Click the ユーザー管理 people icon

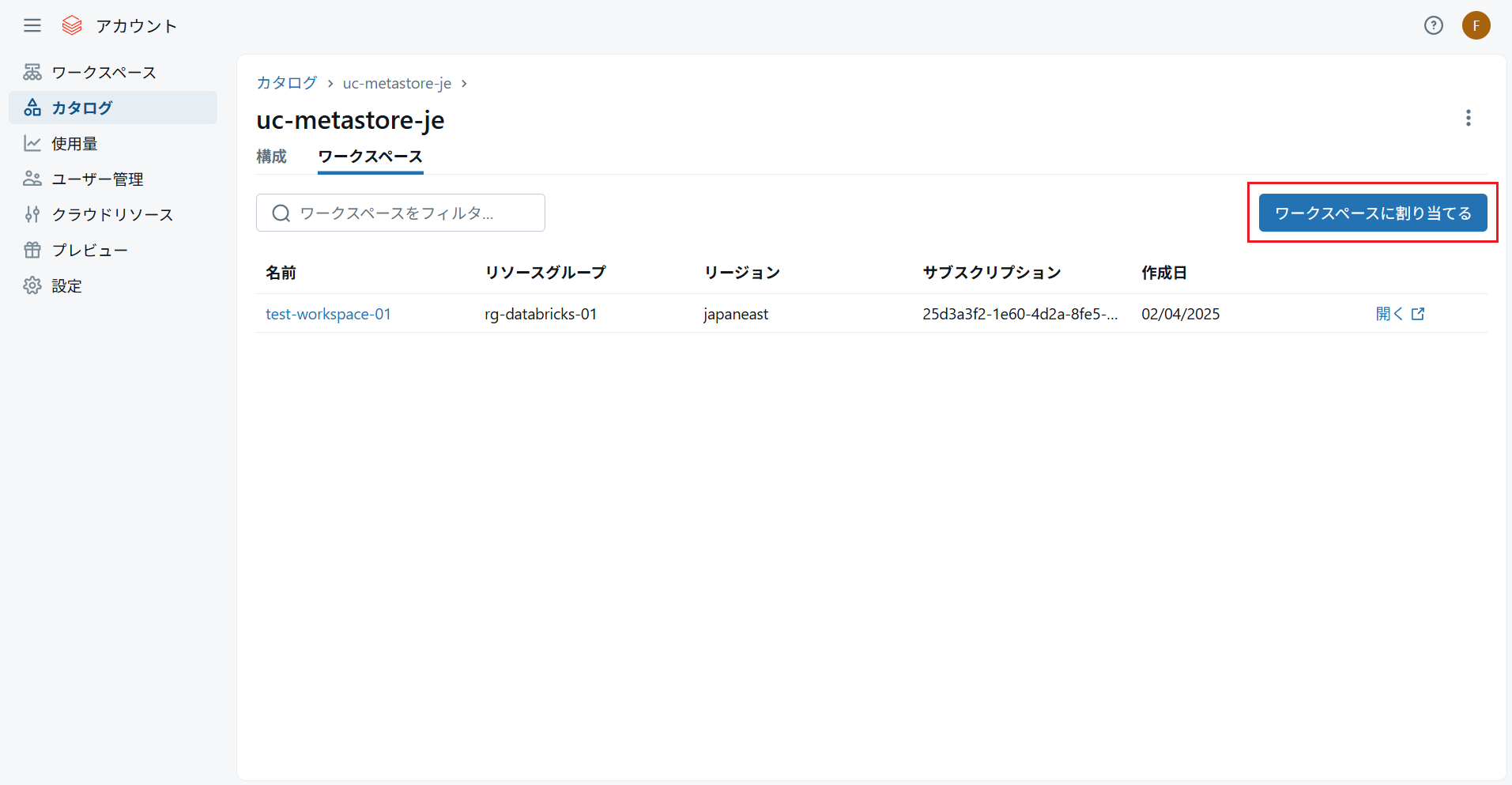[32, 179]
